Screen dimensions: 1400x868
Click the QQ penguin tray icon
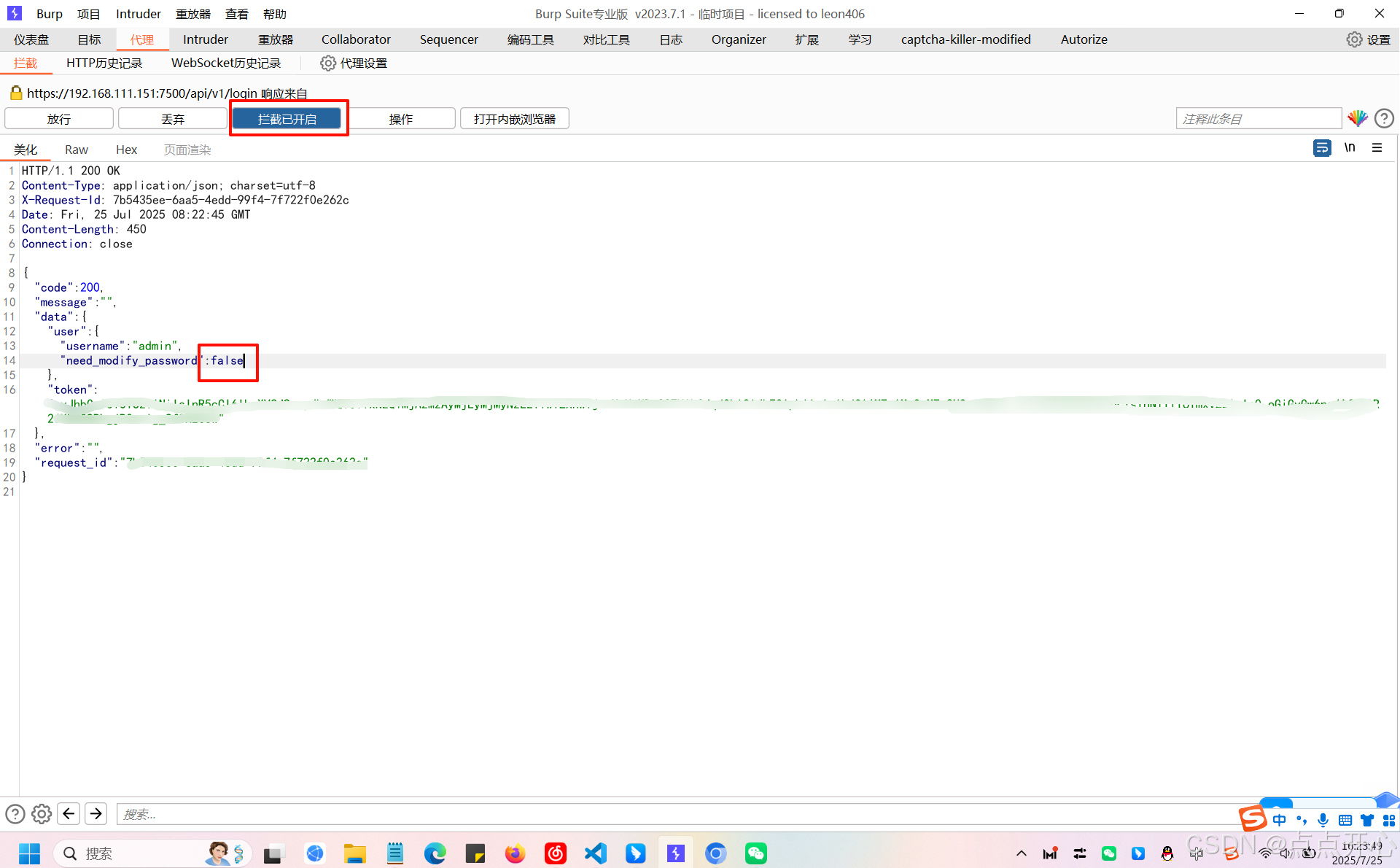[x=1167, y=853]
